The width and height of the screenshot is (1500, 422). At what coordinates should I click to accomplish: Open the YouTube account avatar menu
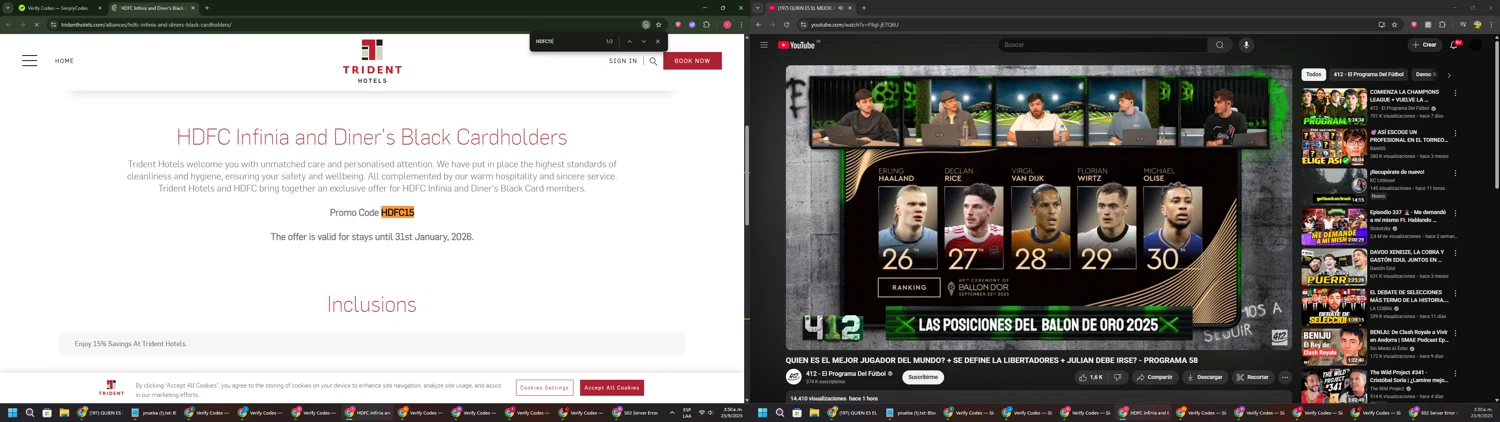click(x=1476, y=45)
